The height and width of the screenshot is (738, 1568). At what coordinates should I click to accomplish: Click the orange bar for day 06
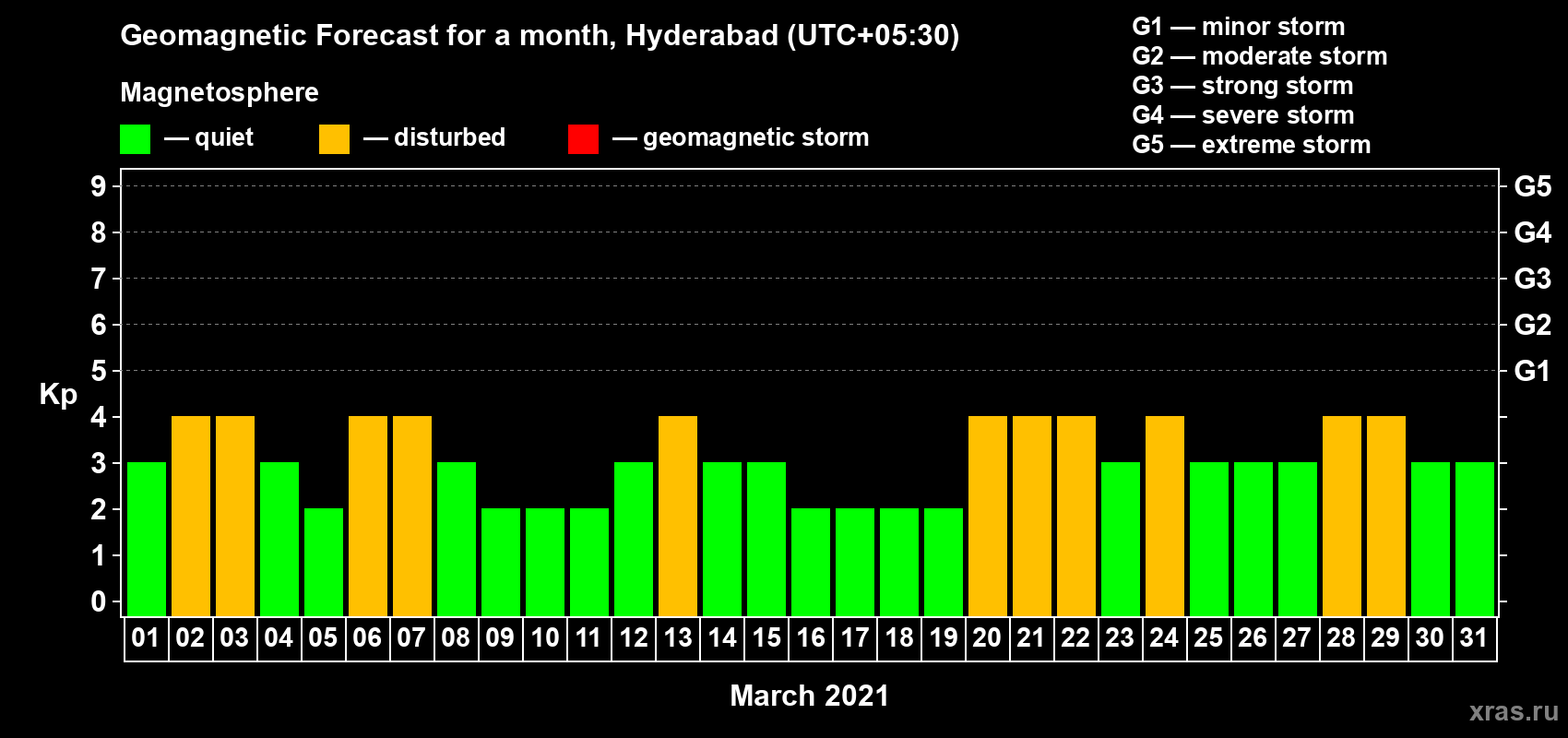pyautogui.click(x=368, y=516)
